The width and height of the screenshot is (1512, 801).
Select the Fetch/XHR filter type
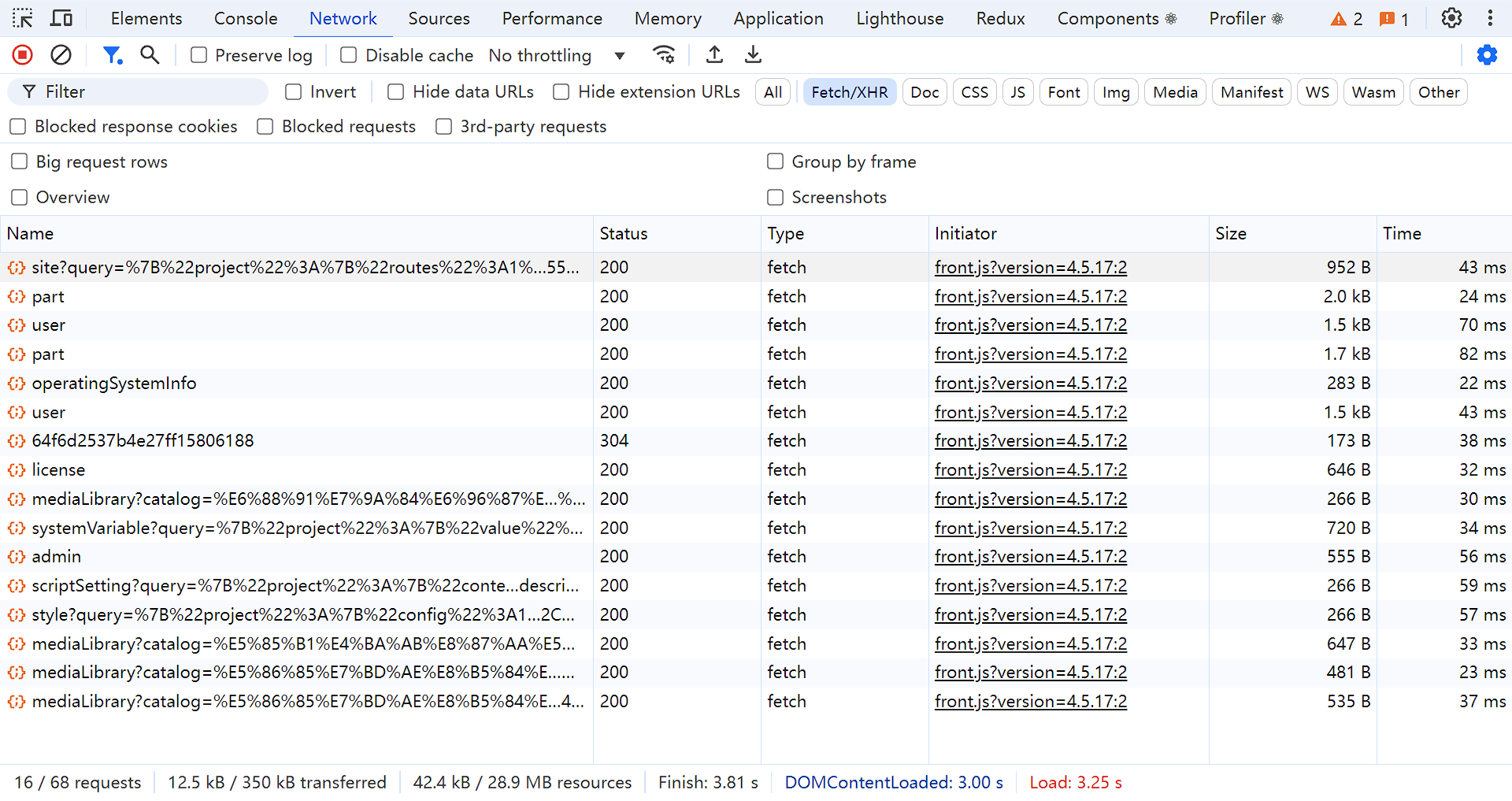click(850, 92)
